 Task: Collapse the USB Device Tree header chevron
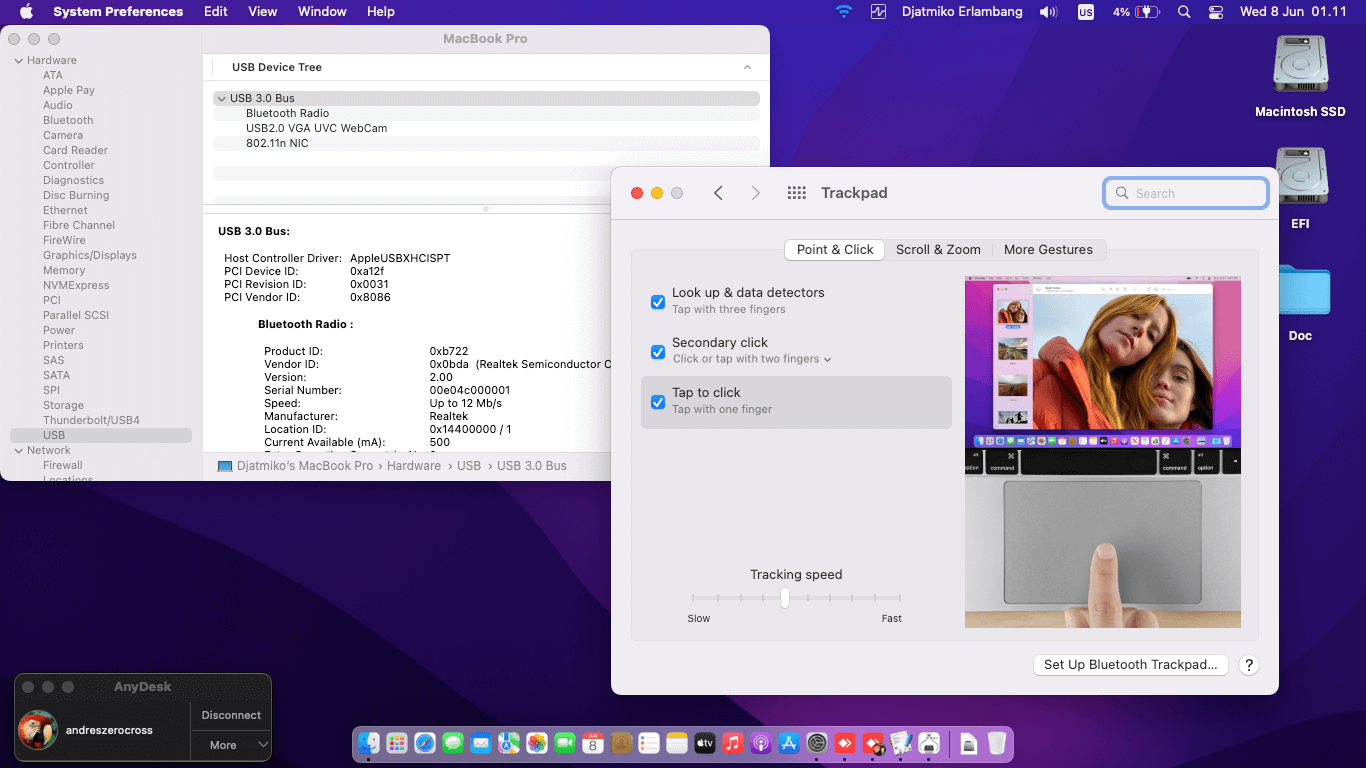(x=747, y=67)
